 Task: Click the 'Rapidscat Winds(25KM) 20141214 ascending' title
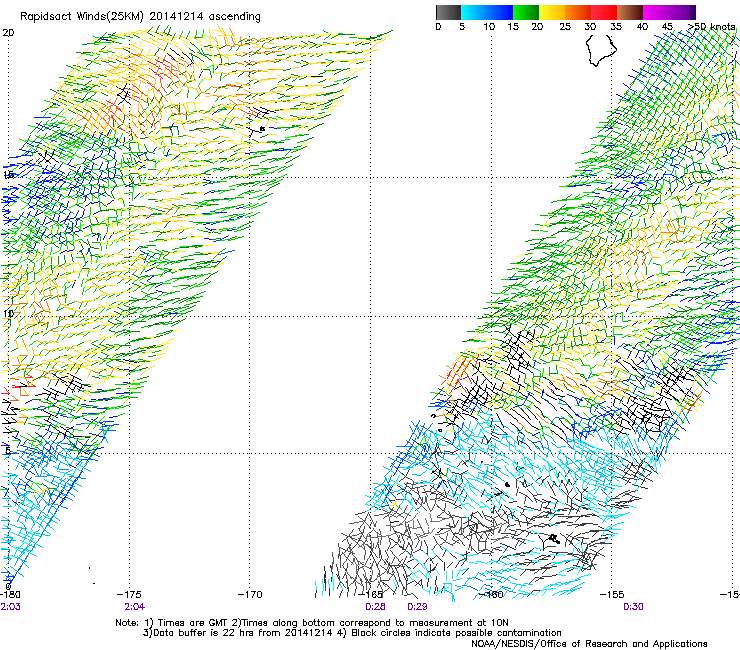click(x=140, y=17)
